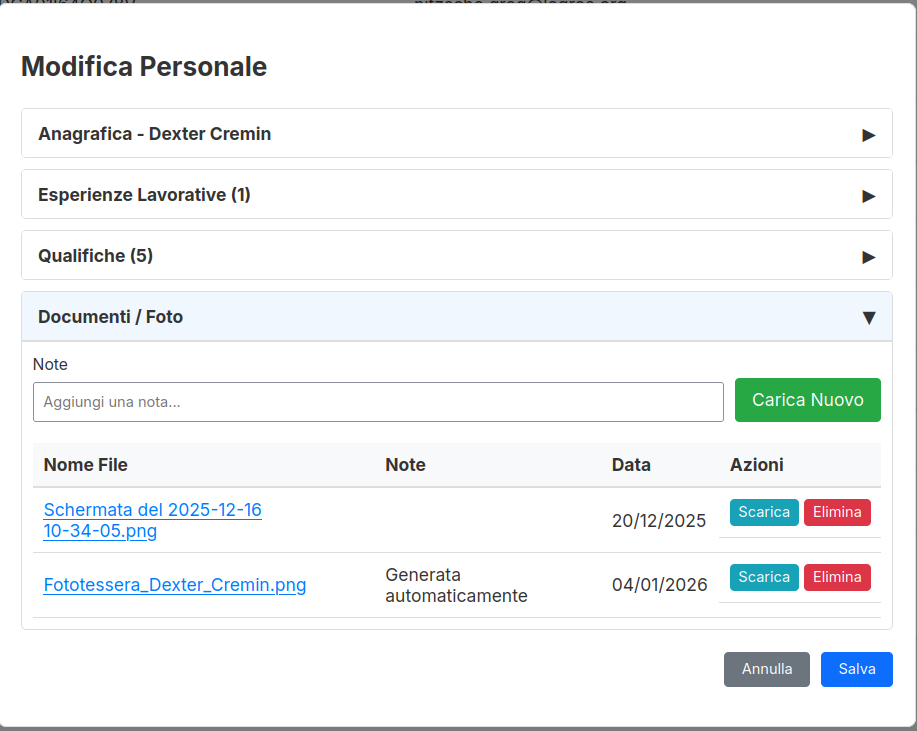The width and height of the screenshot is (917, 731).
Task: Download Fototessera file with Scarica
Action: 764,577
